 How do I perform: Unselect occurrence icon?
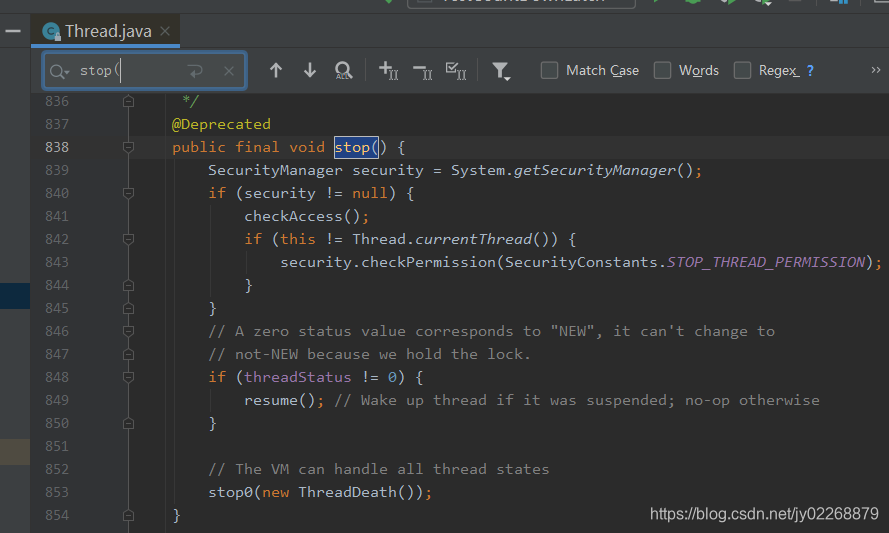point(423,71)
